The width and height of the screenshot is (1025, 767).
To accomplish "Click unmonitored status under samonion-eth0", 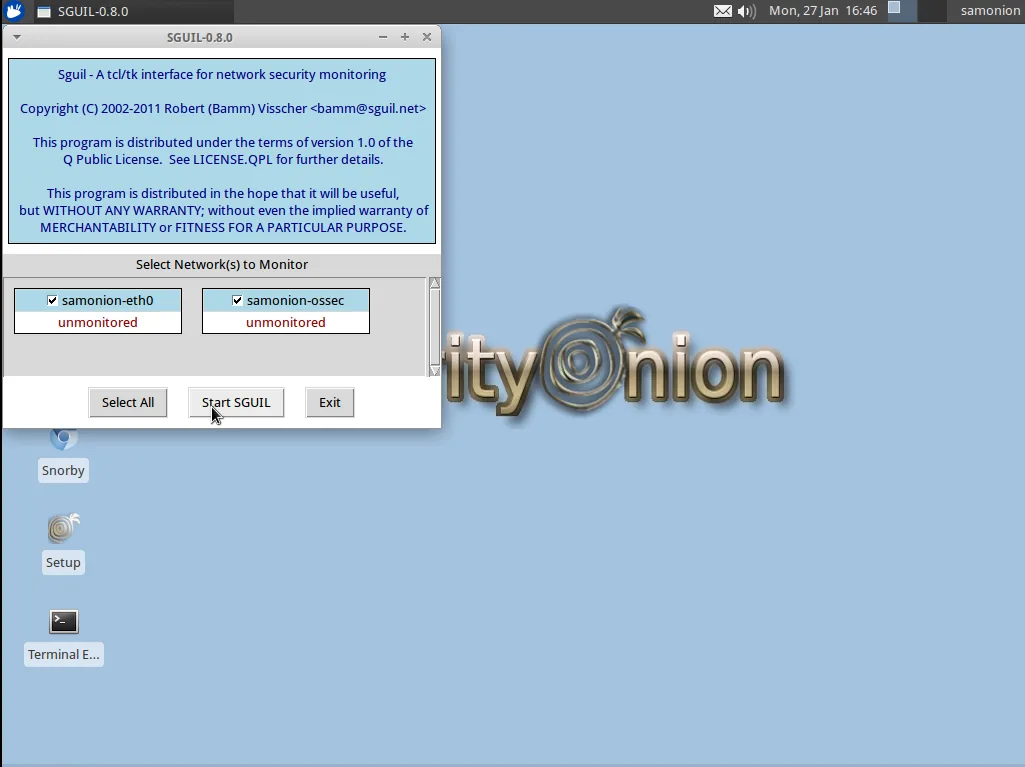I will (97, 322).
